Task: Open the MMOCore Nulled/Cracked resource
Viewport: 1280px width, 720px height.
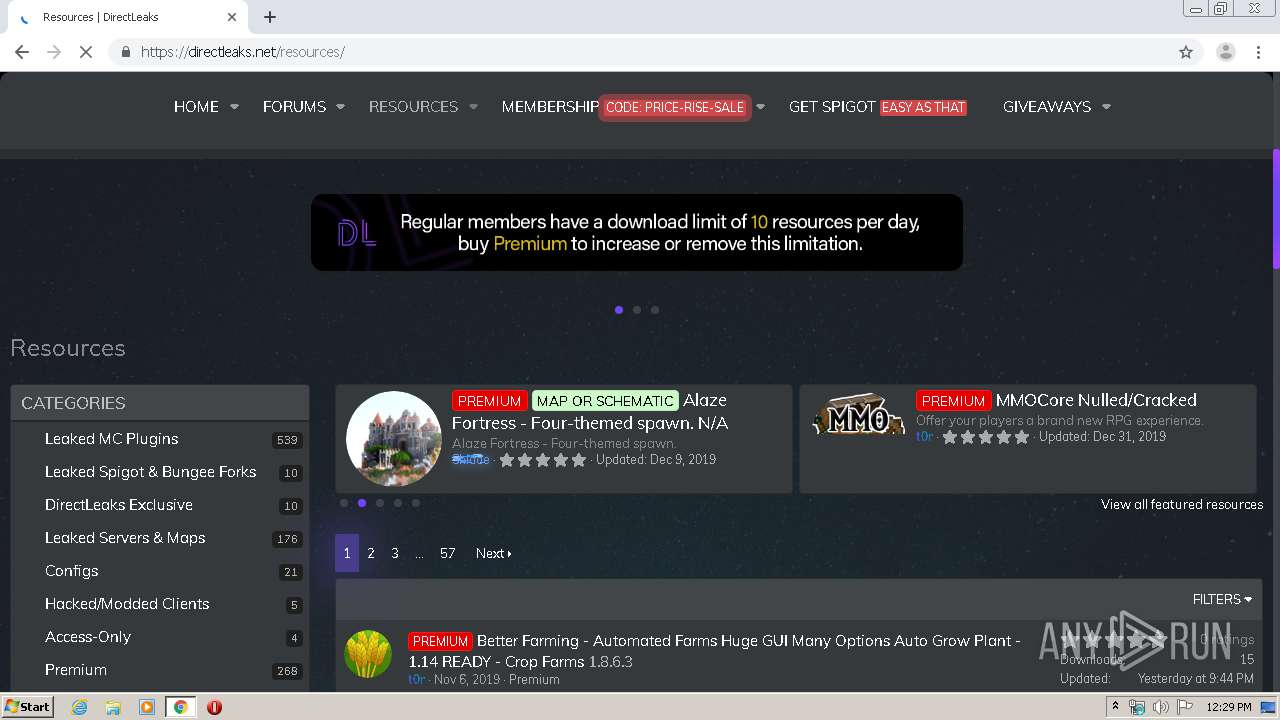Action: click(1096, 400)
